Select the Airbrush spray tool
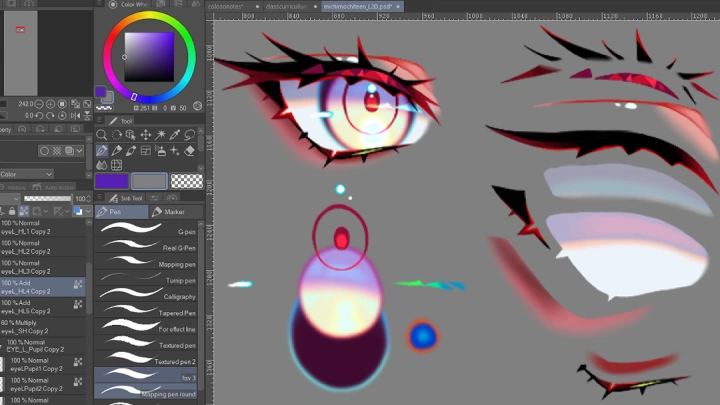Viewport: 720px width, 405px height. 160,150
